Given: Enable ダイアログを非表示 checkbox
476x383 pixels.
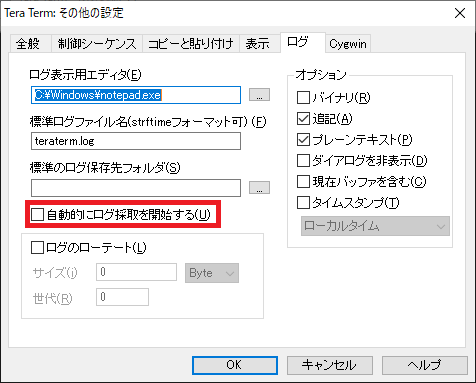Looking at the screenshot, I should point(303,161).
